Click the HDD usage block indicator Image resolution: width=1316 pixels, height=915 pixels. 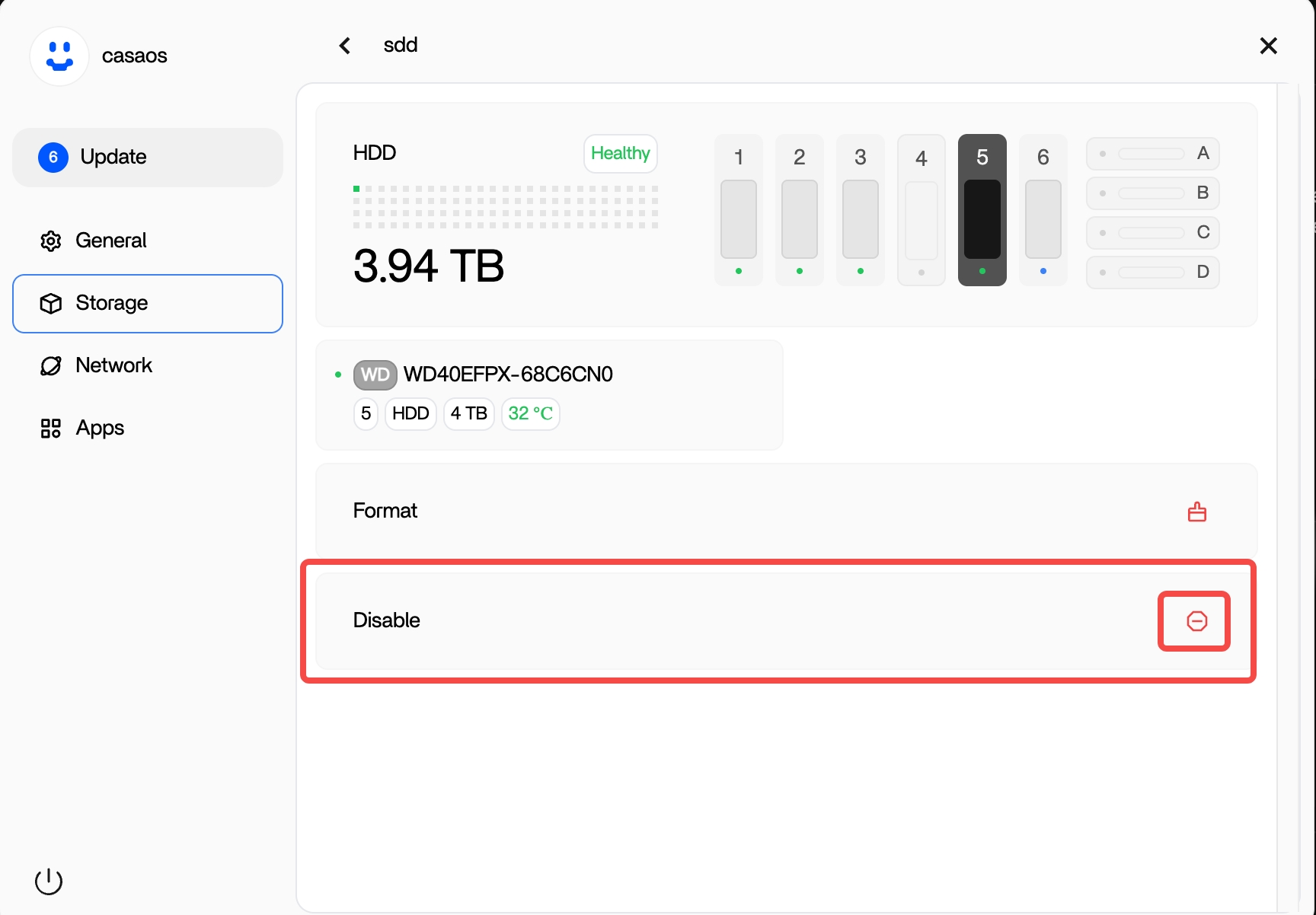506,207
